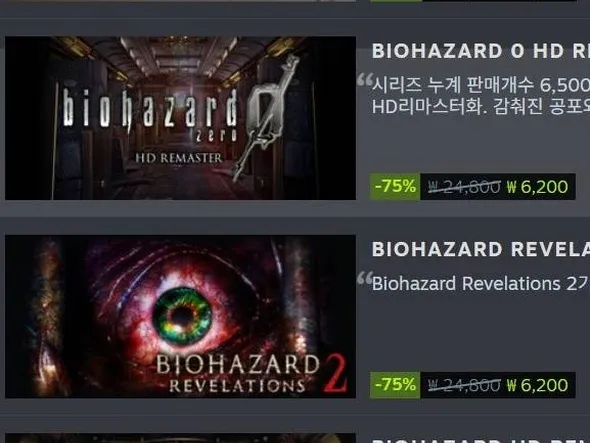Screen dimensions: 590x443
Task: Click the BIOHAZARD 0 HD title text
Action: [x=481, y=51]
